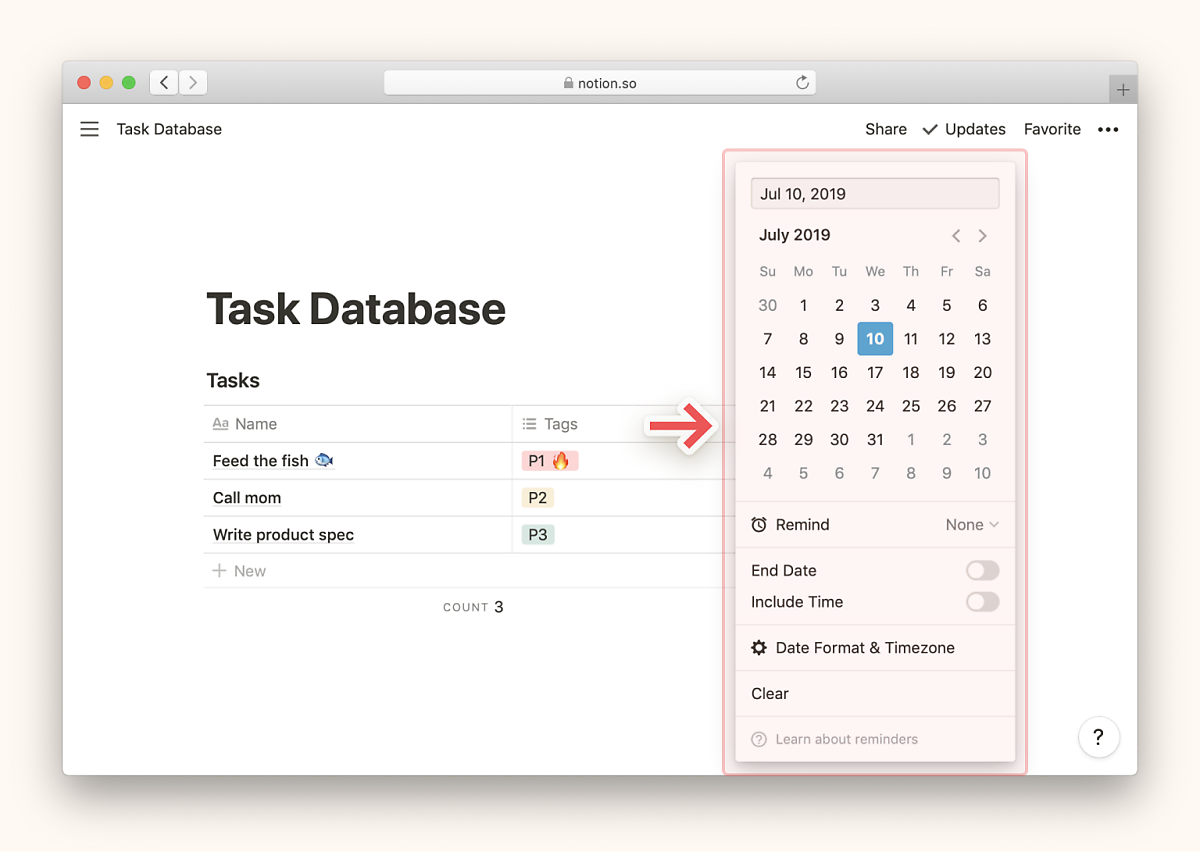Pick July 15 on the calendar
Viewport: 1200px width, 852px height.
(x=803, y=373)
